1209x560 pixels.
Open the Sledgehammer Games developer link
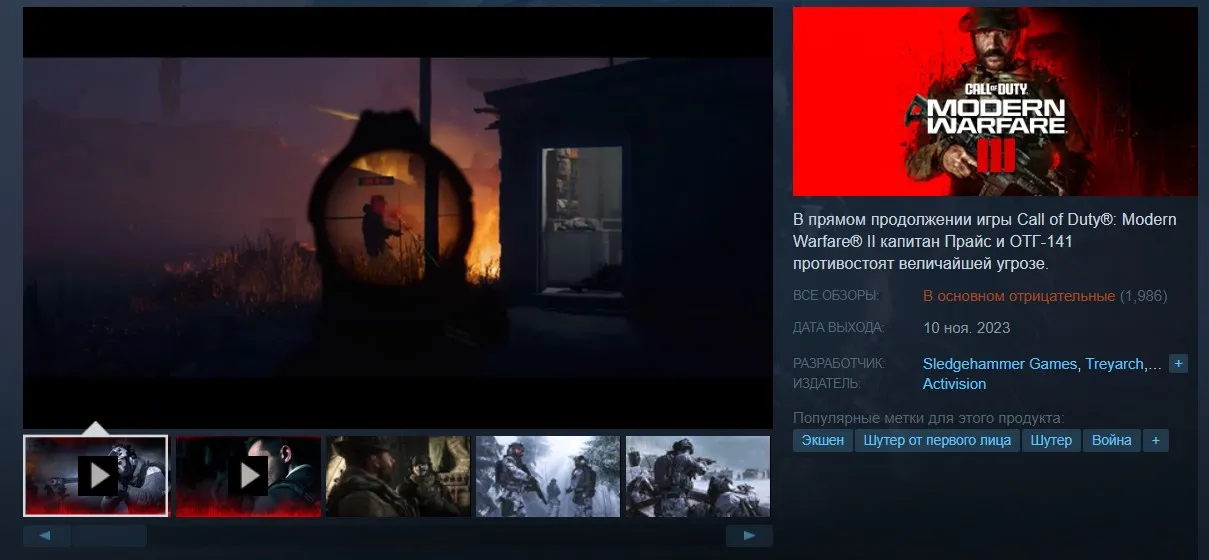[x=1000, y=364]
